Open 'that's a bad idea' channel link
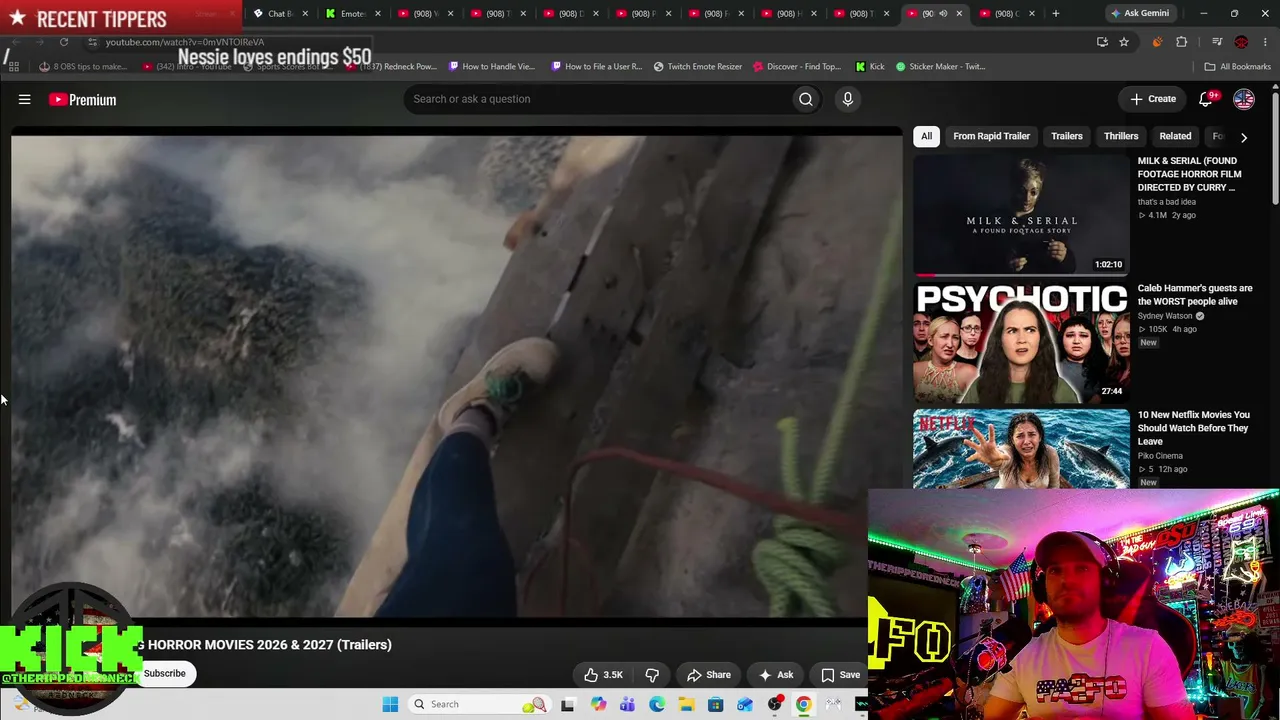 tap(1167, 202)
